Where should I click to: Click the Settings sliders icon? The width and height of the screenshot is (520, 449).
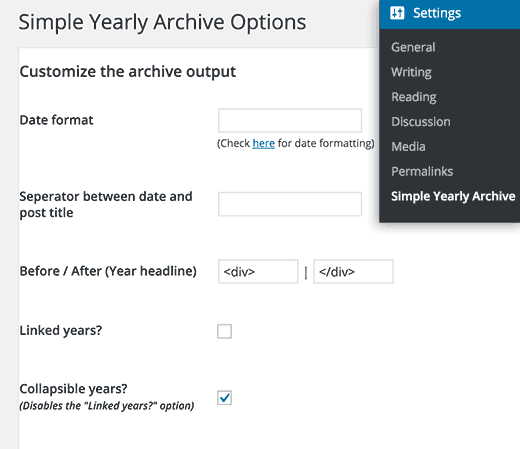[397, 13]
